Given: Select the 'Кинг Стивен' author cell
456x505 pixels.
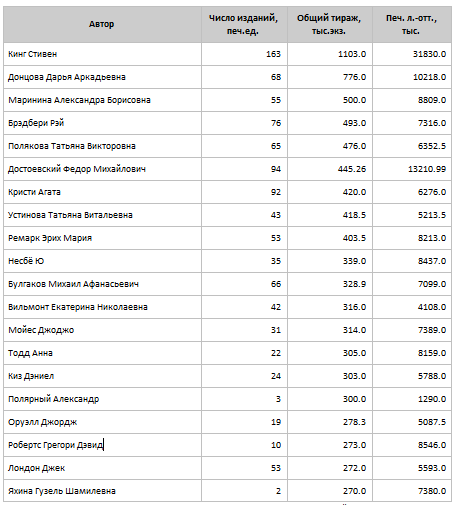Looking at the screenshot, I should tap(102, 54).
